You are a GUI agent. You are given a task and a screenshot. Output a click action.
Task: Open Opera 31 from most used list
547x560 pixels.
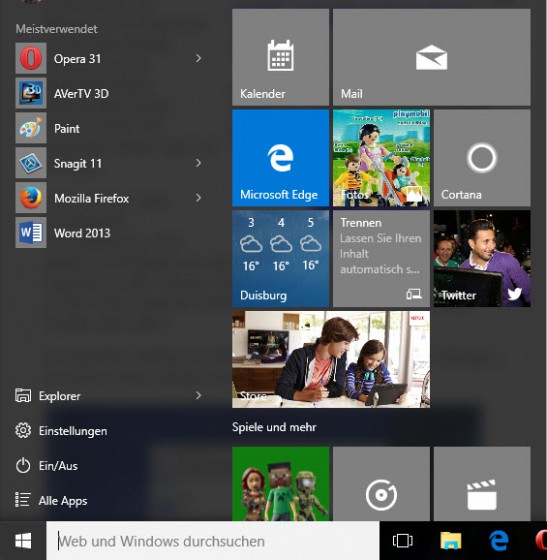[x=109, y=58]
